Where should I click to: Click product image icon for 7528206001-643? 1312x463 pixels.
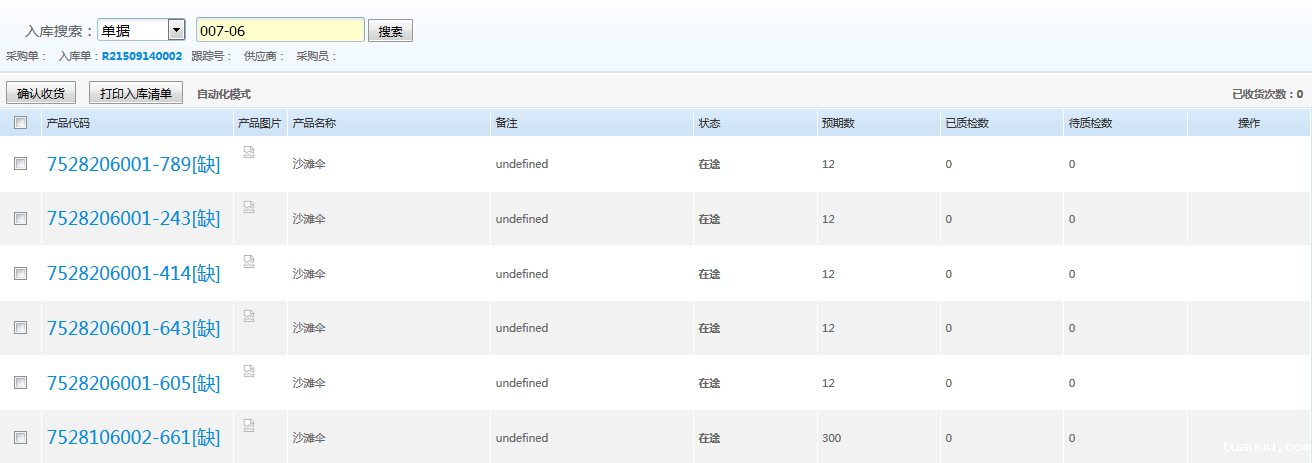point(248,316)
